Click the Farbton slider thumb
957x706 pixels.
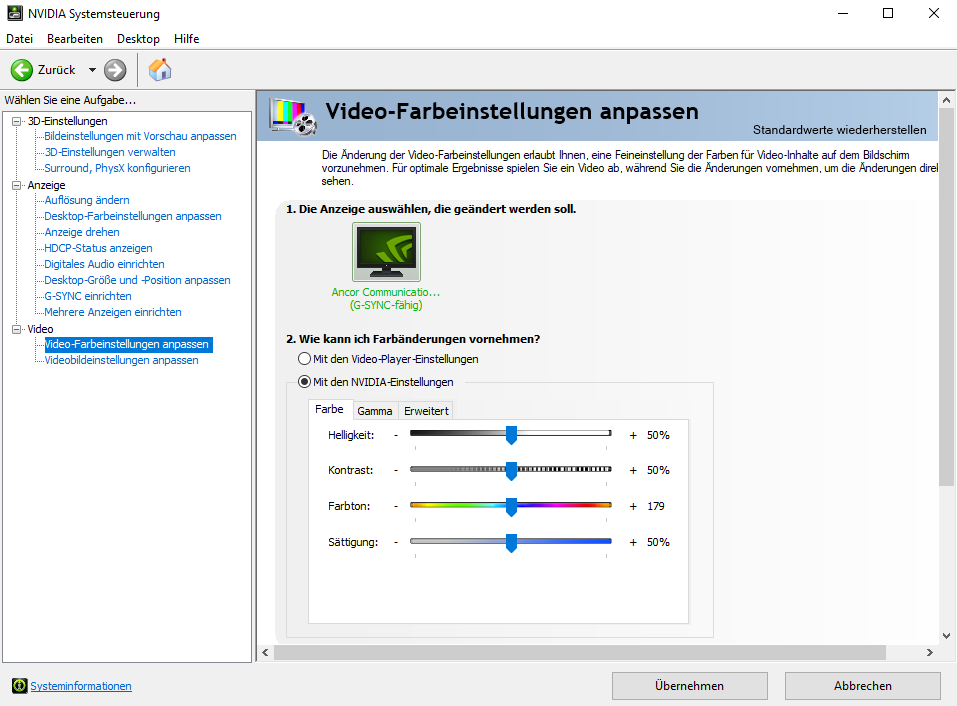(511, 506)
